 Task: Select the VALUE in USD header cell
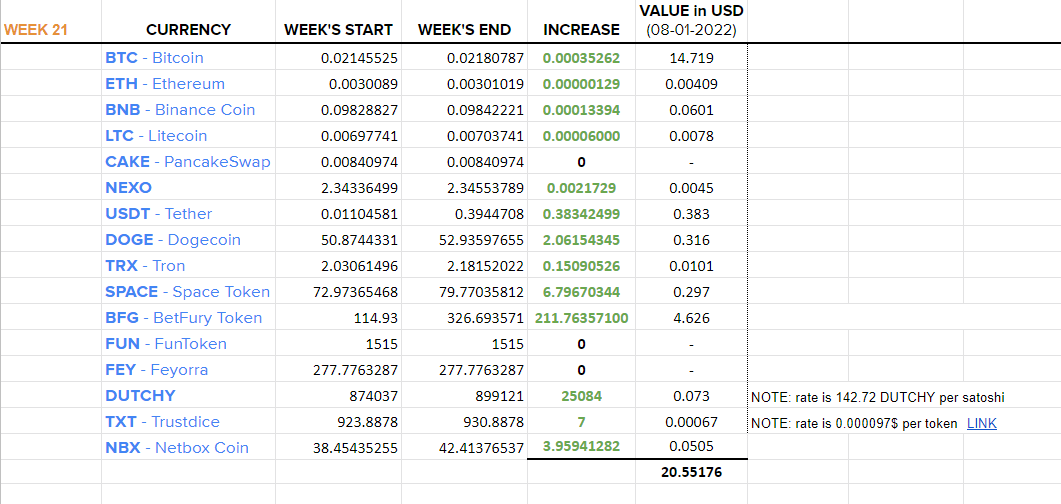pos(692,21)
